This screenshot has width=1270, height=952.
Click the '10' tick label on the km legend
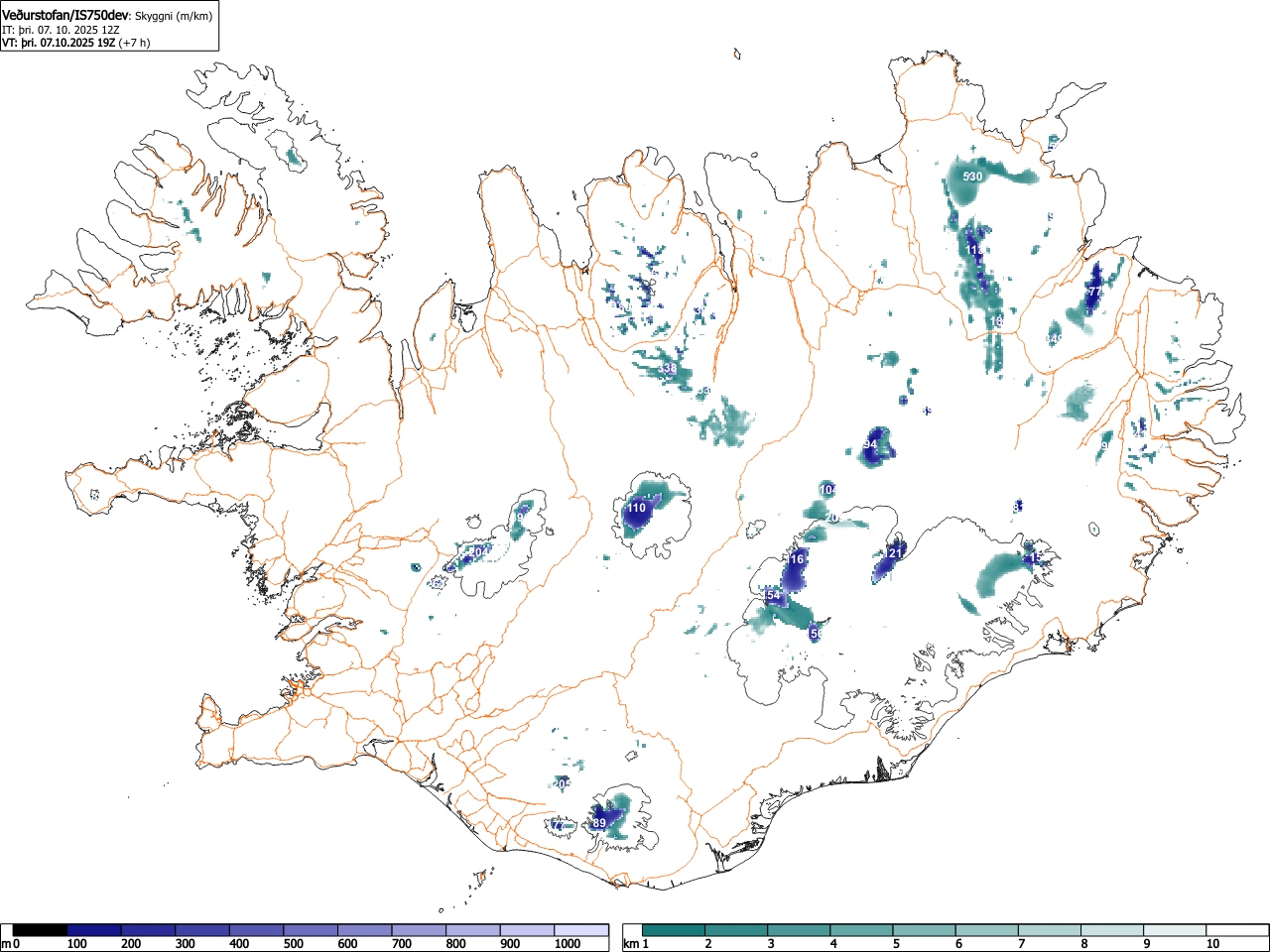click(1212, 944)
